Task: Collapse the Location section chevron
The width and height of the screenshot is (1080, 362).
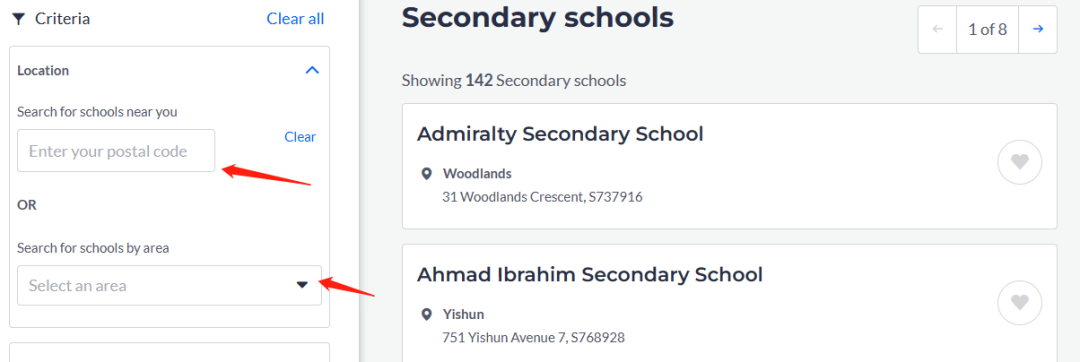Action: 312,70
